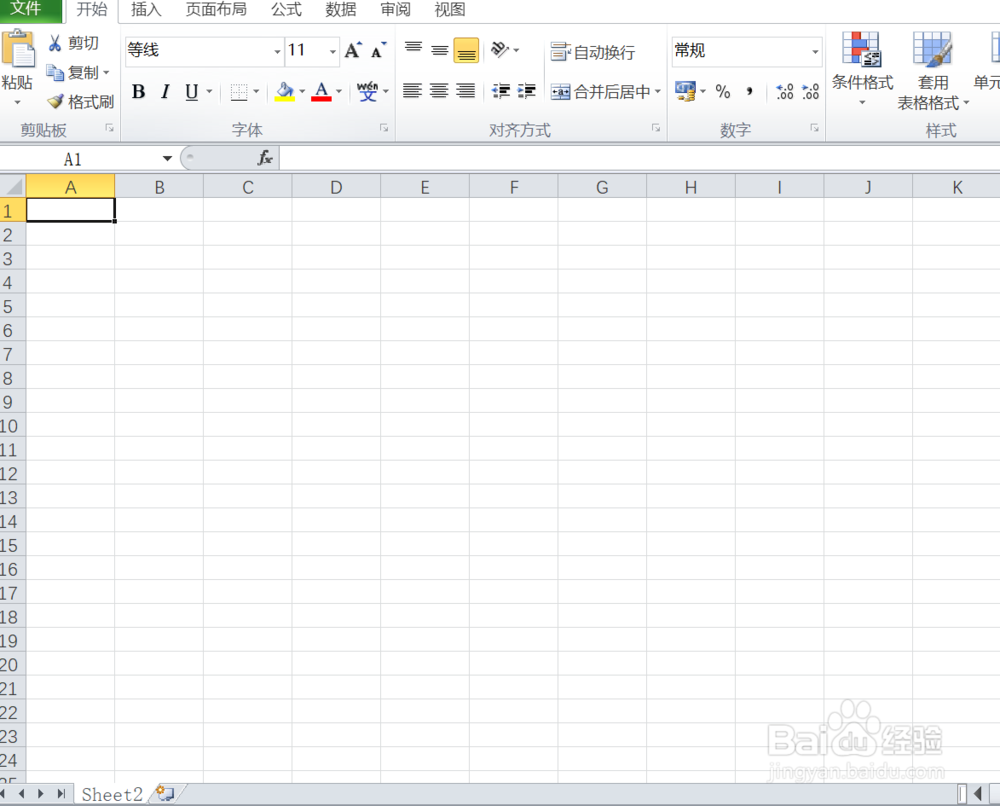The image size is (1000, 806).
Task: Expand the Name Box dropdown arrow
Action: [x=167, y=158]
